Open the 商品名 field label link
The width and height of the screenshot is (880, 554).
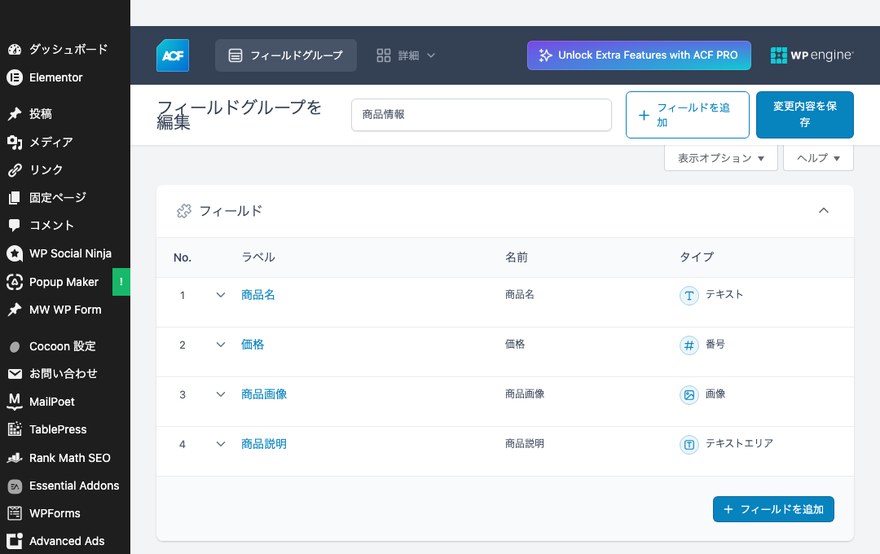pyautogui.click(x=258, y=295)
